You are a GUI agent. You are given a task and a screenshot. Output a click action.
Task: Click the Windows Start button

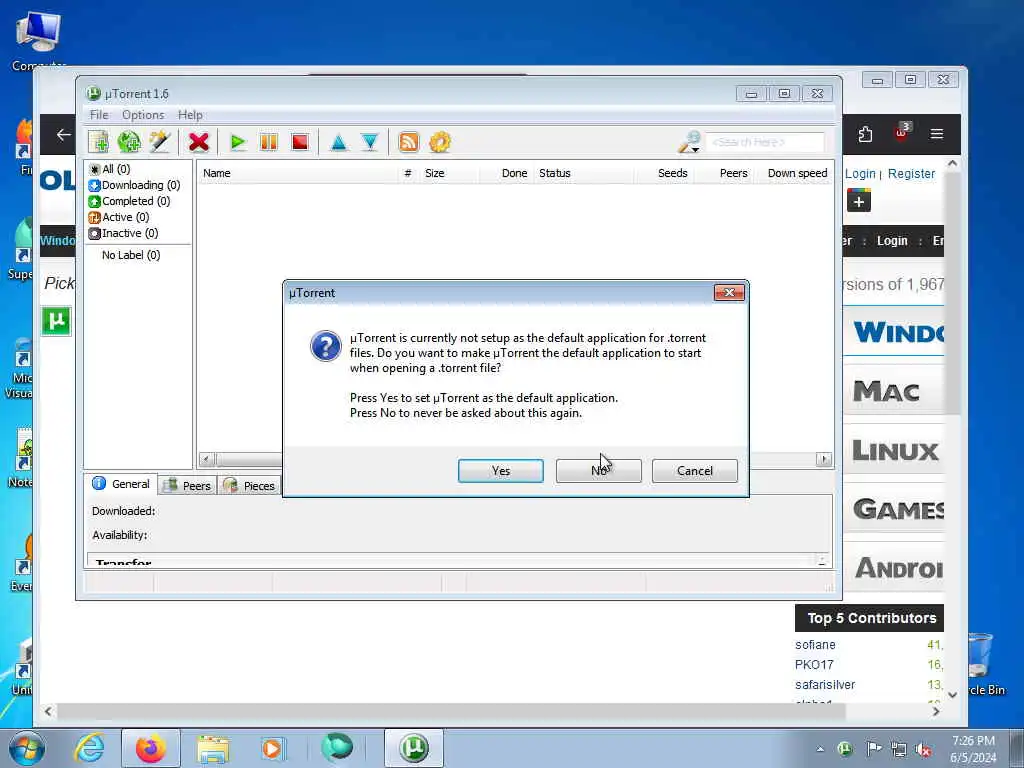[25, 748]
